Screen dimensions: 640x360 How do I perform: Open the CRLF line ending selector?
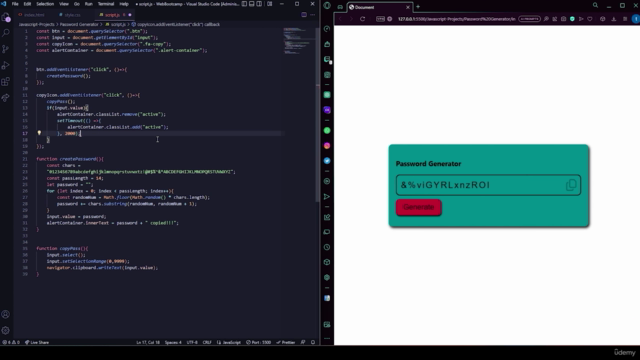(207, 342)
